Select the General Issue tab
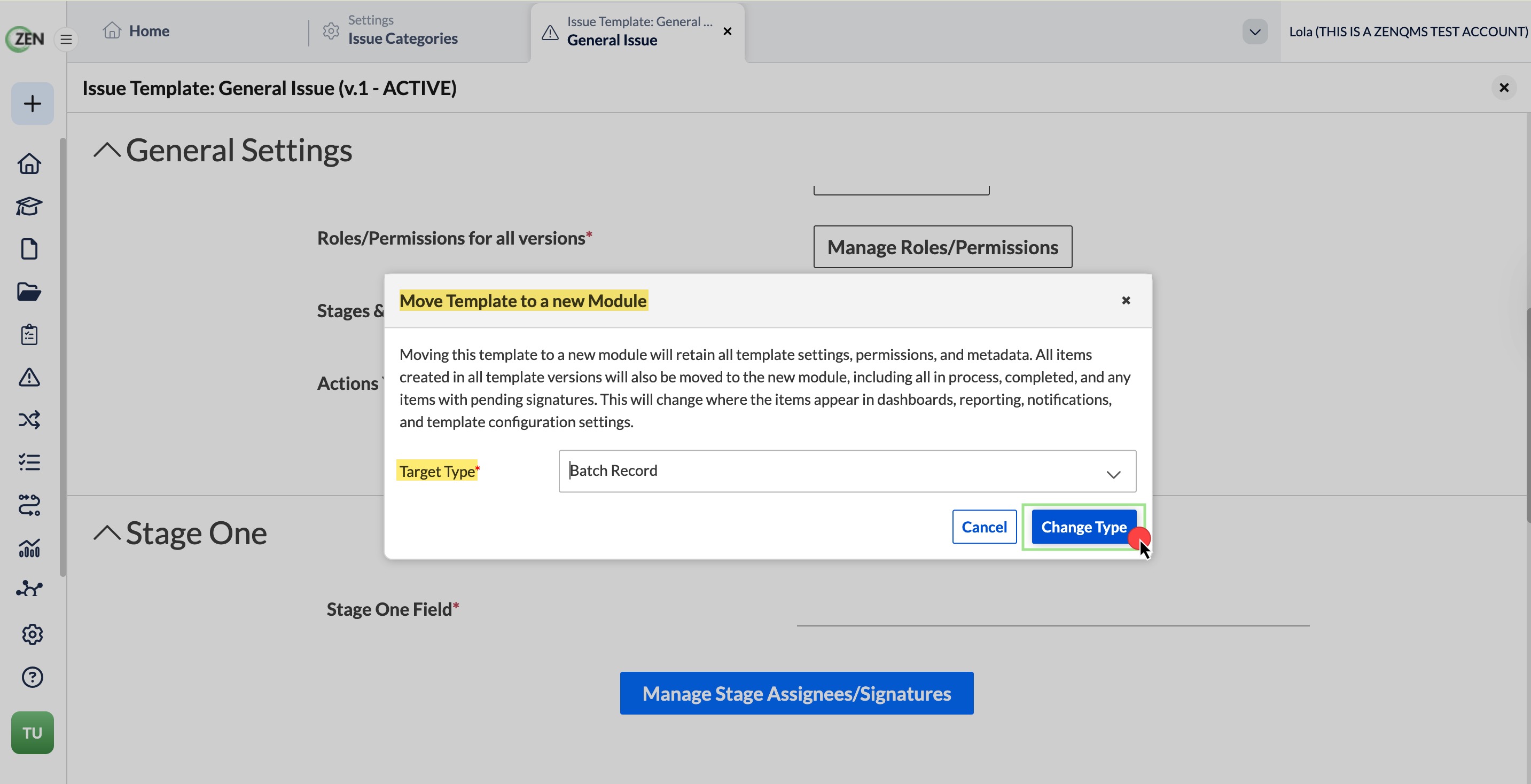 [x=637, y=32]
